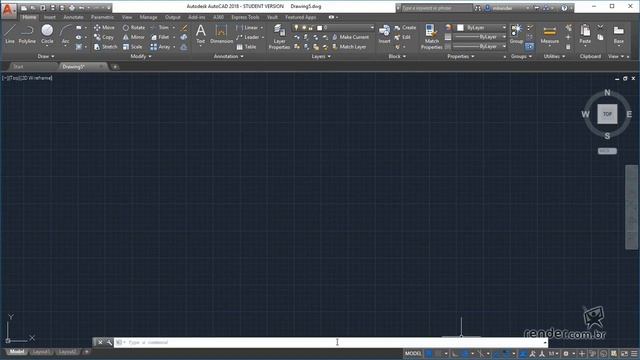Click Make Current layer button
Viewport: 640px width, 360px height.
350,37
